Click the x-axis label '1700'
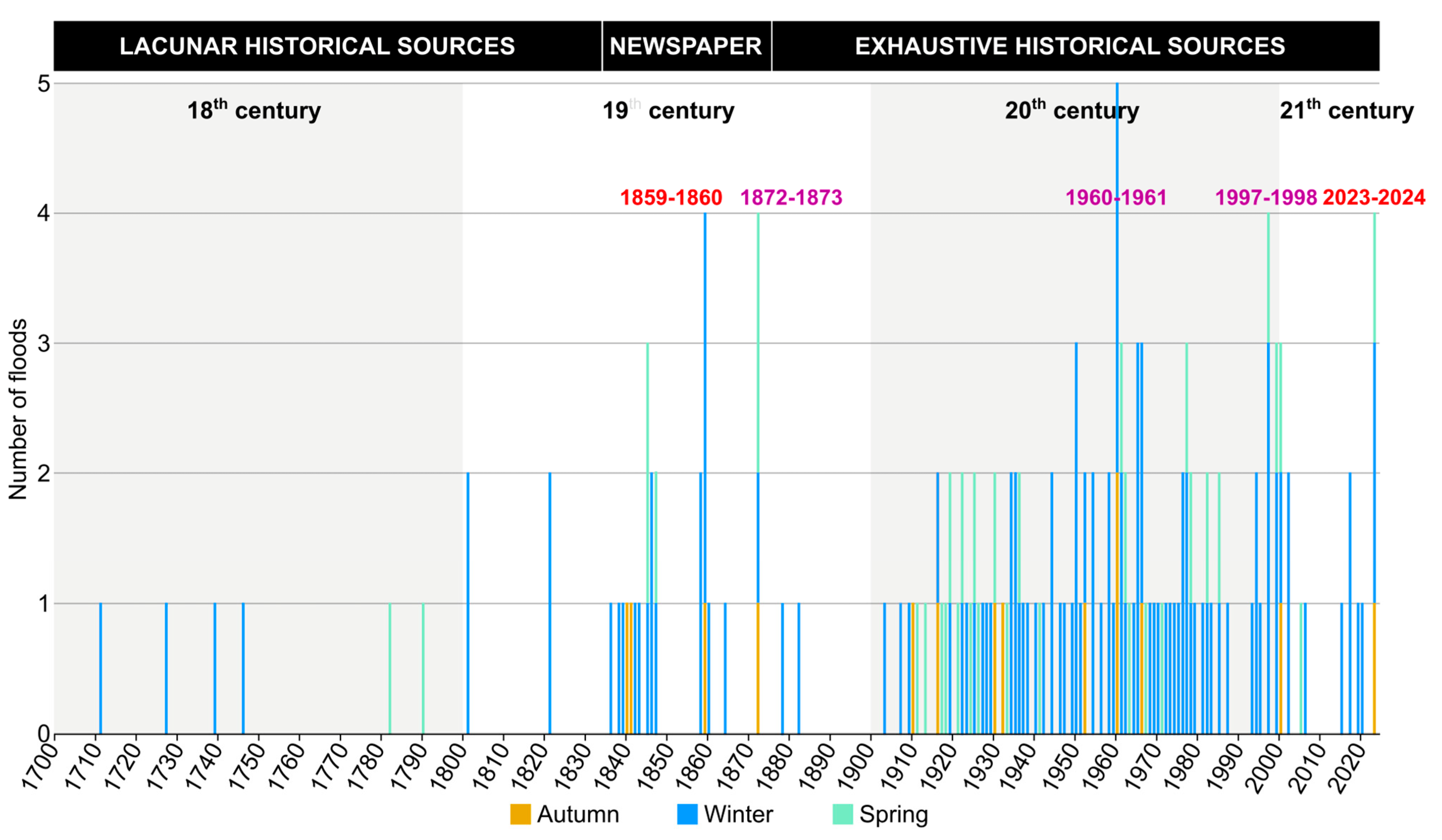This screenshot has height=840, width=1442. (x=40, y=767)
